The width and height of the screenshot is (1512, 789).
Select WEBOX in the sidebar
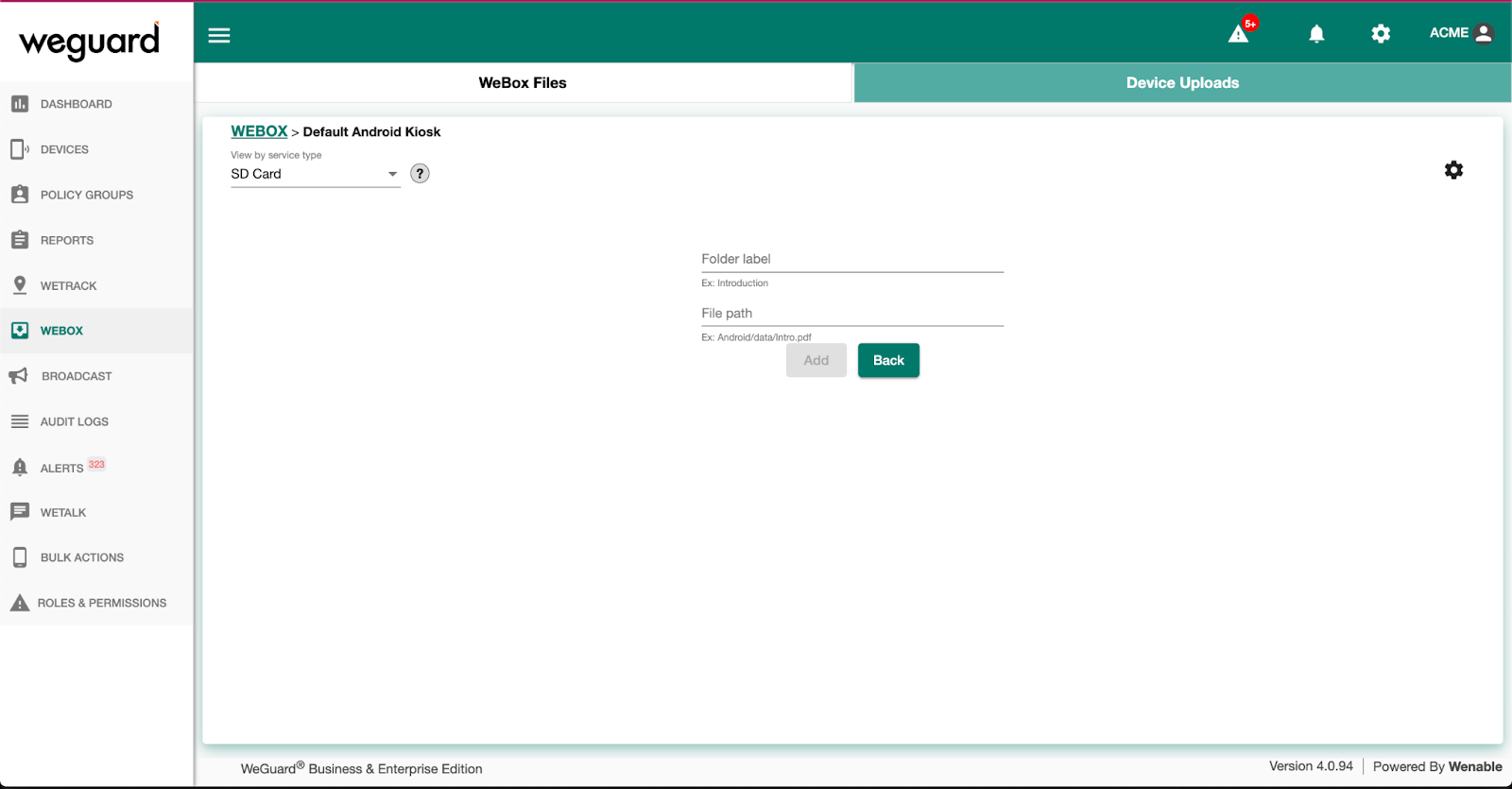(96, 331)
